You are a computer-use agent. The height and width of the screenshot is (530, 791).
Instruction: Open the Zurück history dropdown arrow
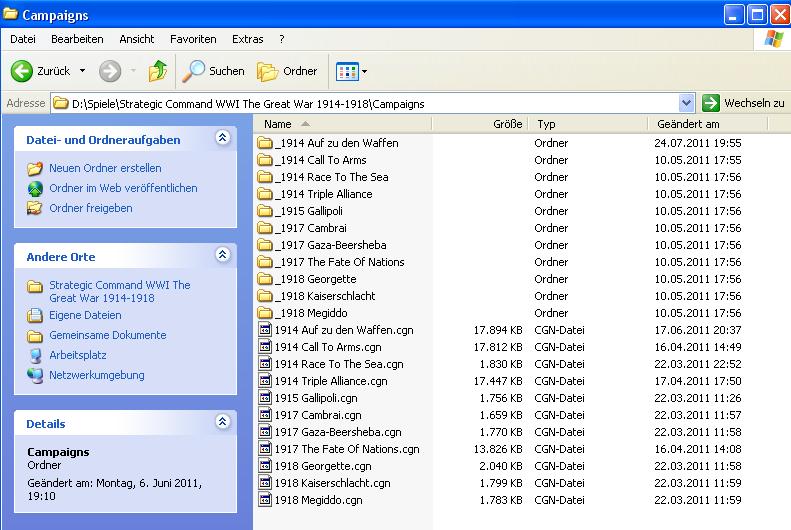point(82,71)
